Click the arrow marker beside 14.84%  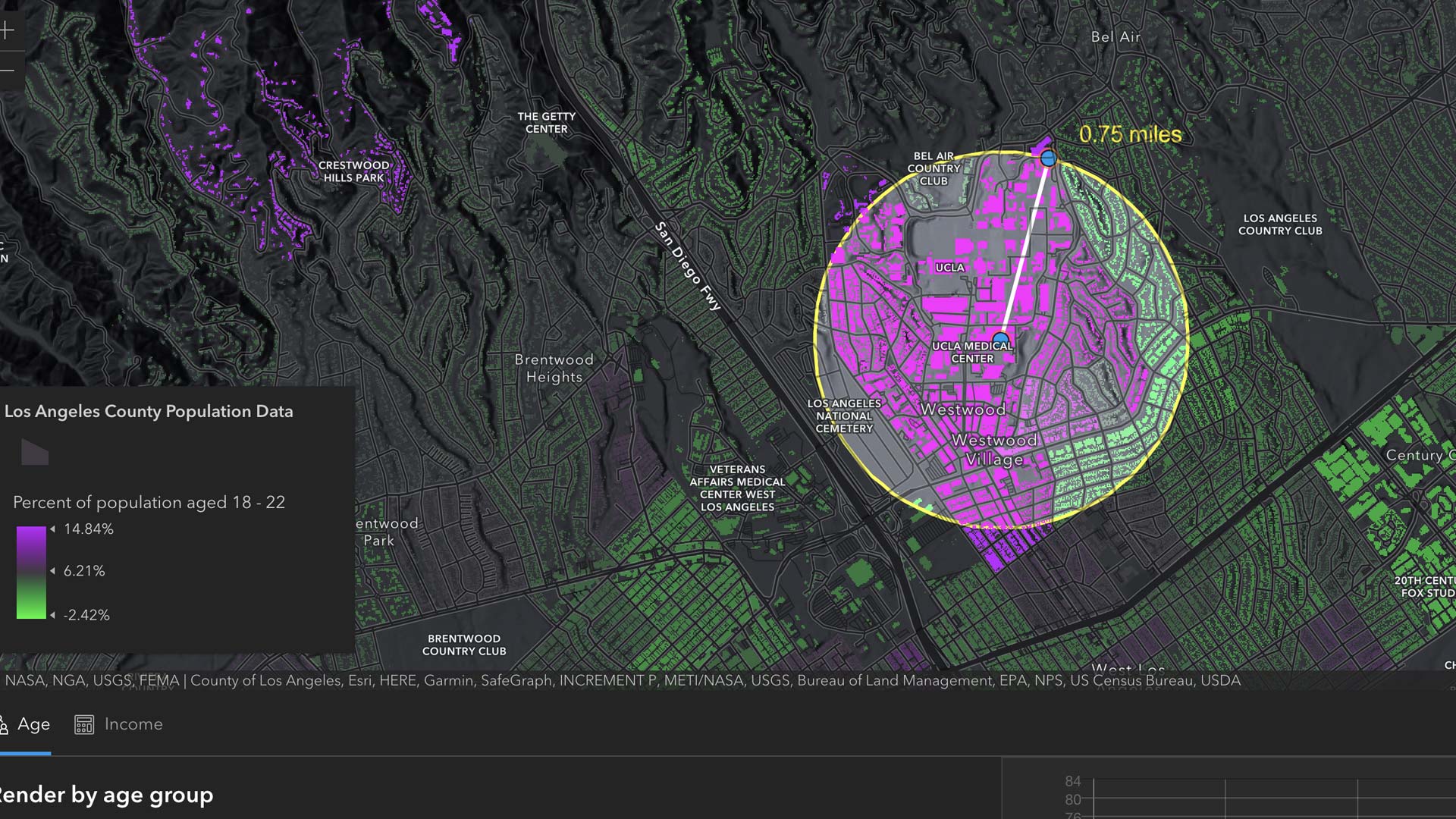(52, 529)
